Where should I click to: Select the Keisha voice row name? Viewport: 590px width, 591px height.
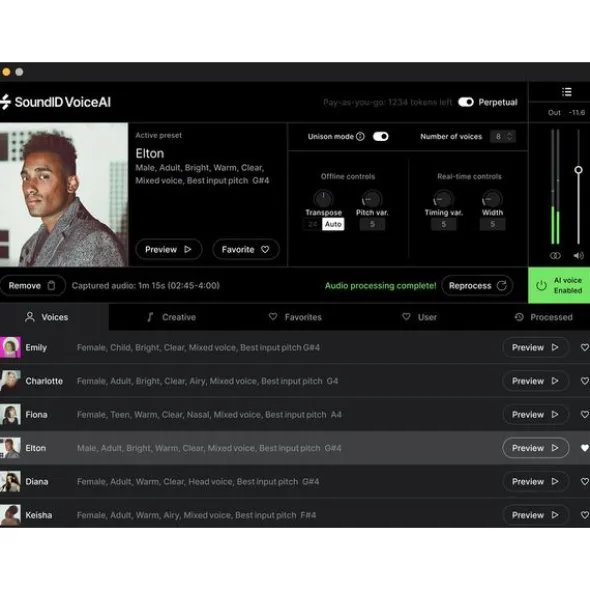38,515
